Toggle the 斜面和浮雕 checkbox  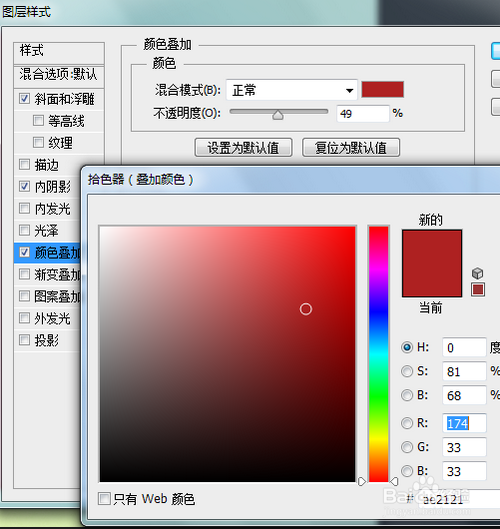coord(24,99)
